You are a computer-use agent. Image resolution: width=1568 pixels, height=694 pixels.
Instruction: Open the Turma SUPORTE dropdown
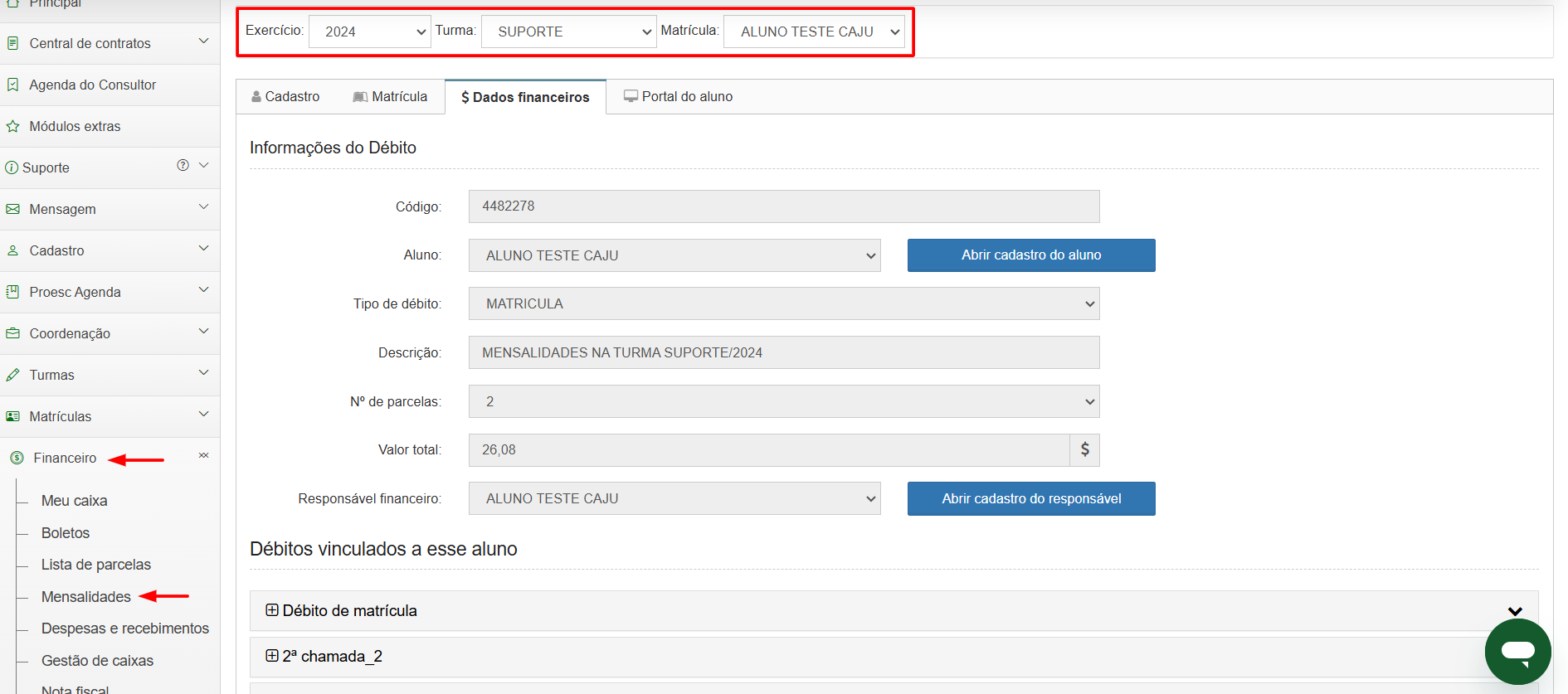point(568,32)
